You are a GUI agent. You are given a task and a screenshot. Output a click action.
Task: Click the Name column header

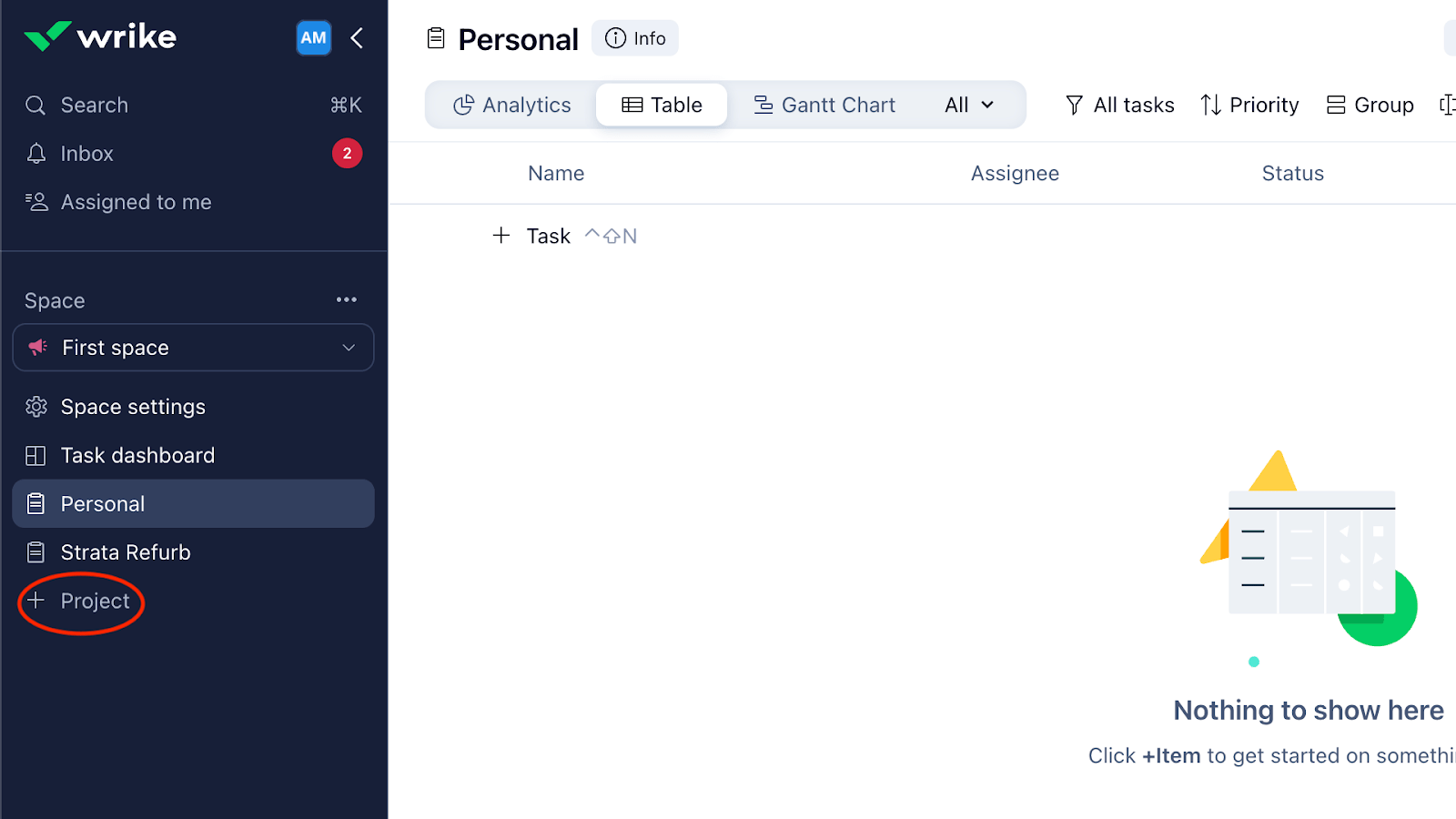click(556, 173)
